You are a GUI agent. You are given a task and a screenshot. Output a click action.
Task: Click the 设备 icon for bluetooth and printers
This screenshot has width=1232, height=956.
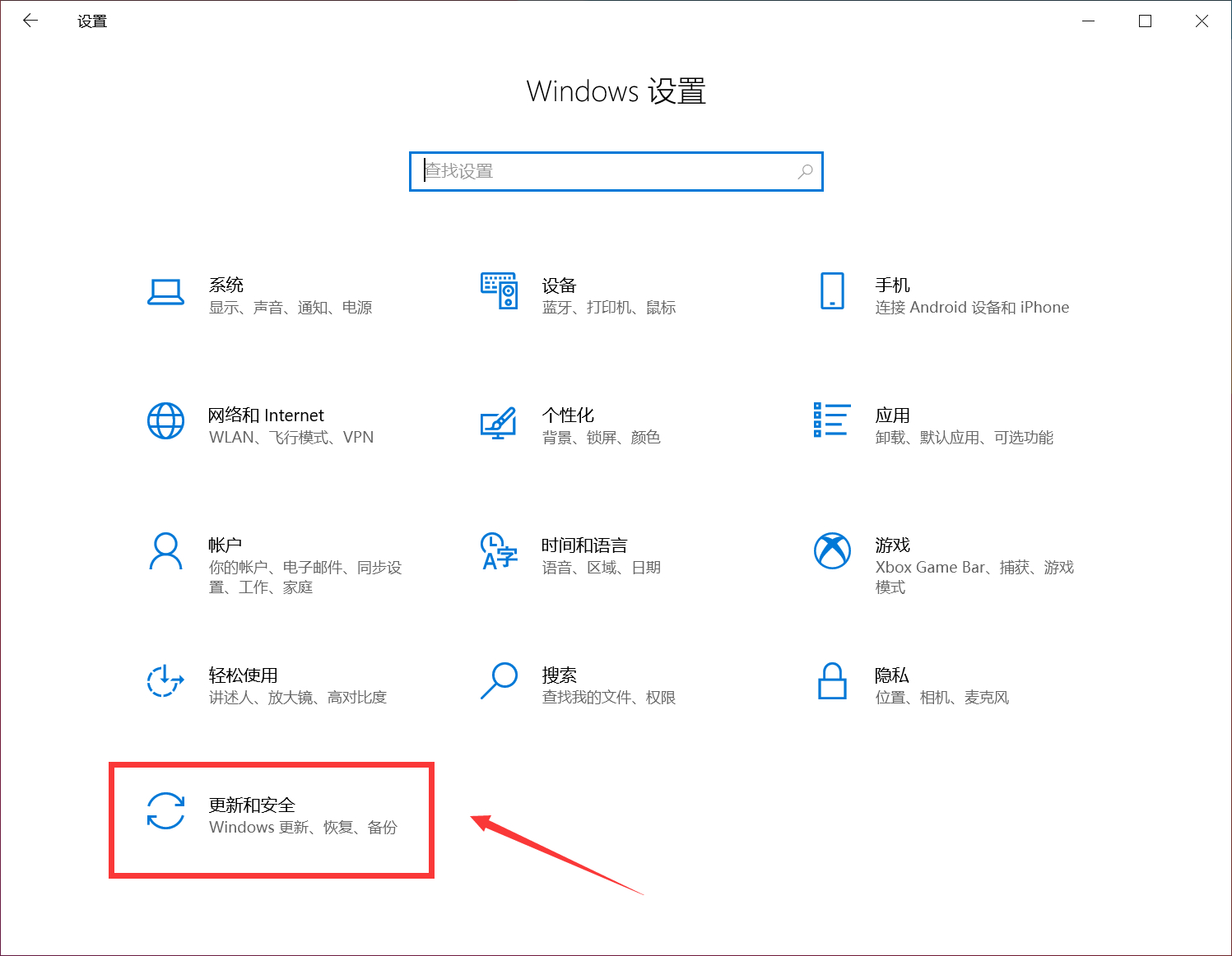pos(499,292)
